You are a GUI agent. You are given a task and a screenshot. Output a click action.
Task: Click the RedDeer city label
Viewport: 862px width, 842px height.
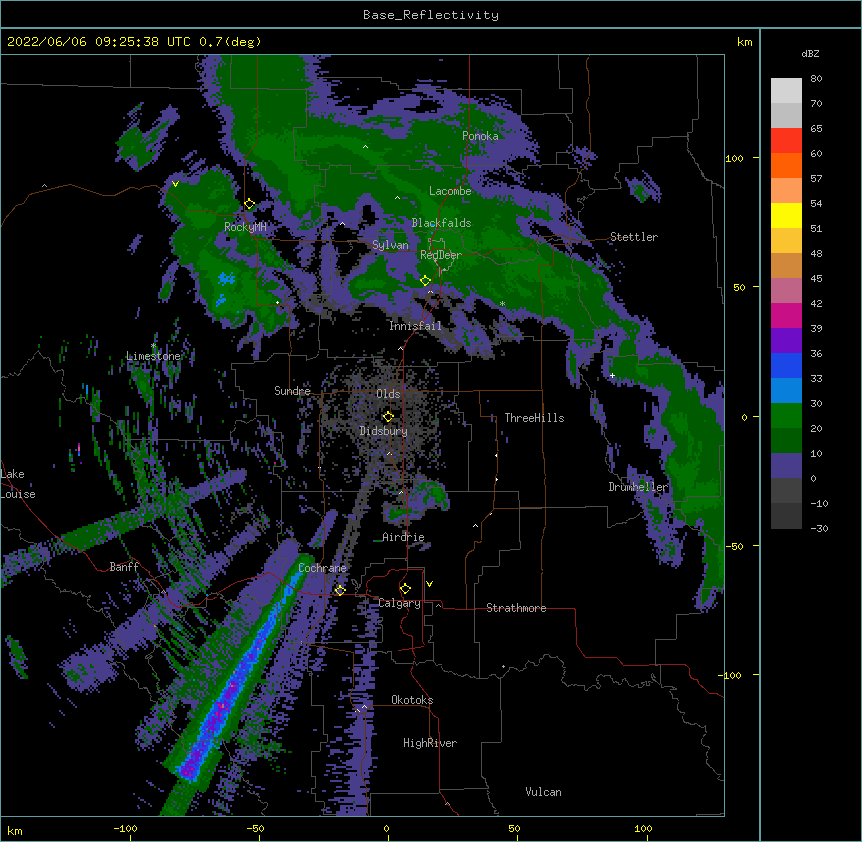[441, 255]
